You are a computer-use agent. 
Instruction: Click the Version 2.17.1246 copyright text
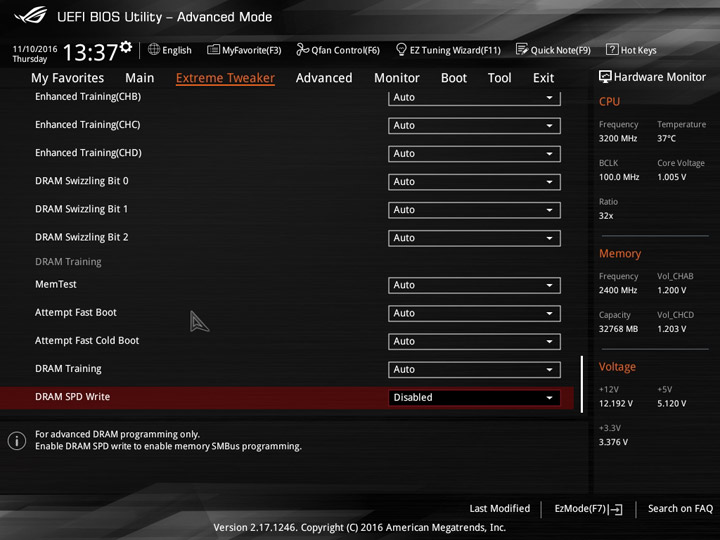coord(360,527)
